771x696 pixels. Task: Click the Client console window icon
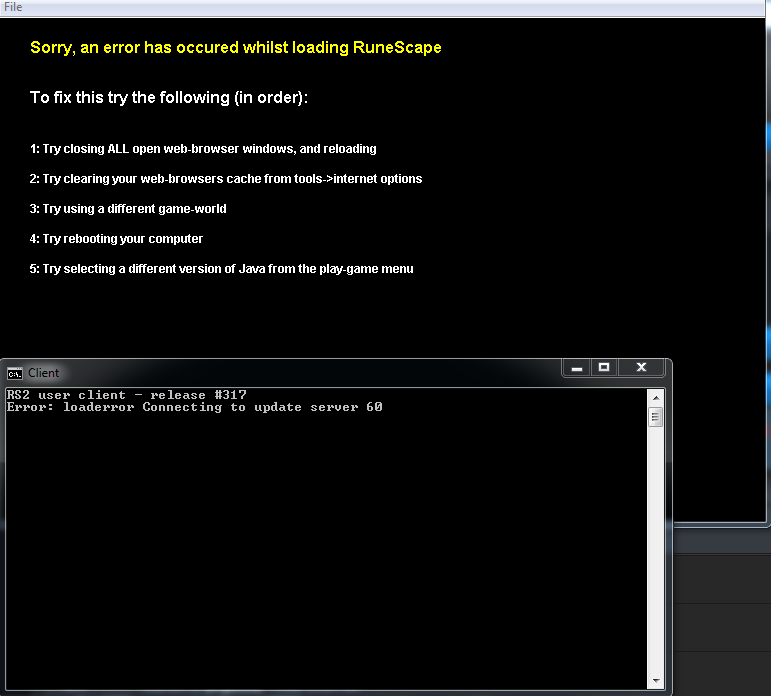click(15, 374)
